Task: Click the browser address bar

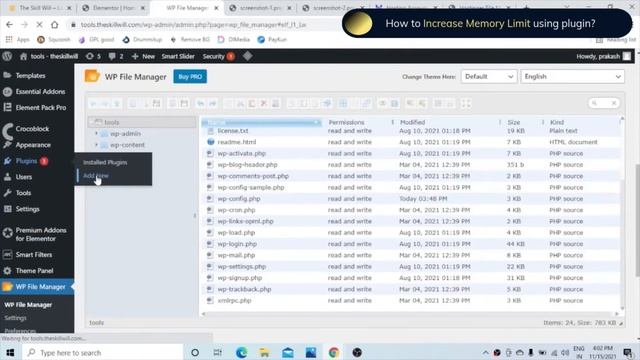Action: point(204,24)
